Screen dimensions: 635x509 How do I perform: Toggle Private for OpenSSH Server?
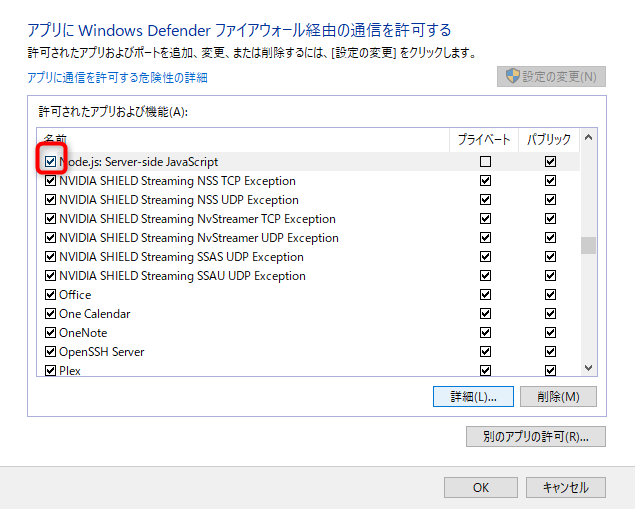click(x=485, y=352)
